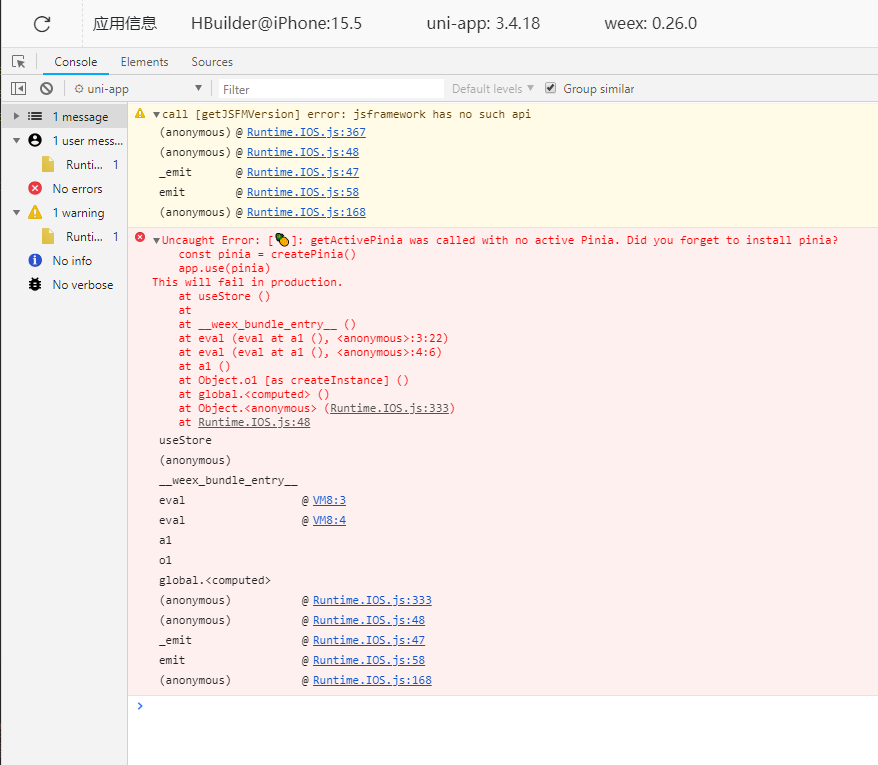Click the clear console icon
This screenshot has height=765, width=878.
point(46,89)
